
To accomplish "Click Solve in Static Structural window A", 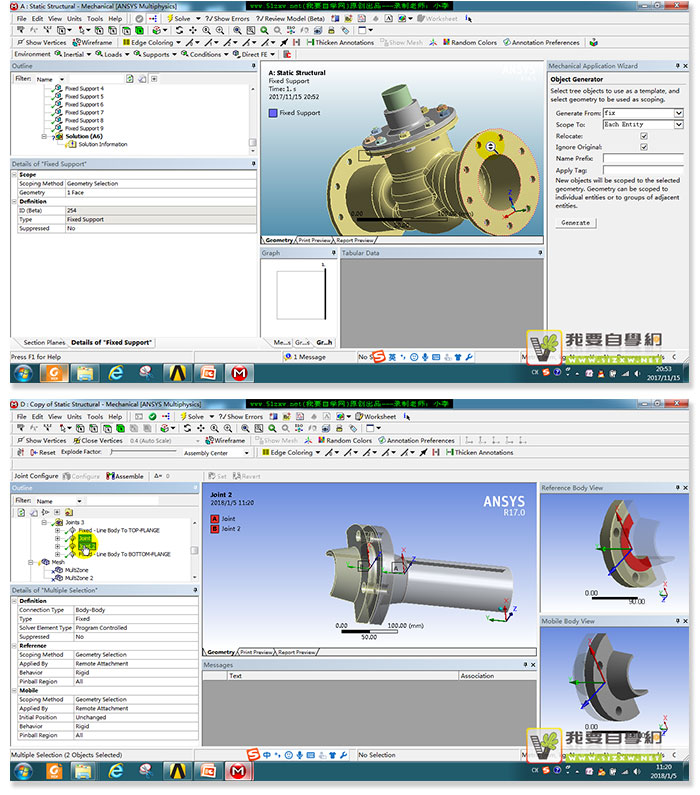I will [x=179, y=18].
